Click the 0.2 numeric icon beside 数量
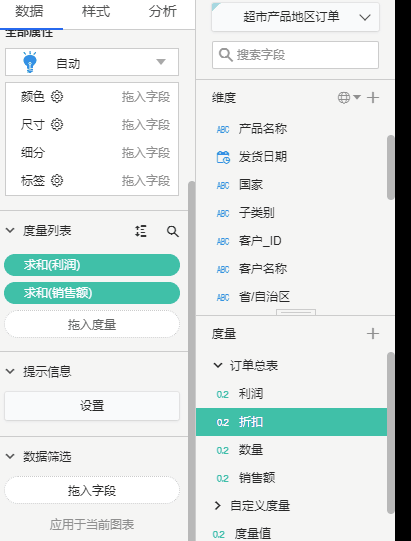411x541 pixels. (223, 451)
